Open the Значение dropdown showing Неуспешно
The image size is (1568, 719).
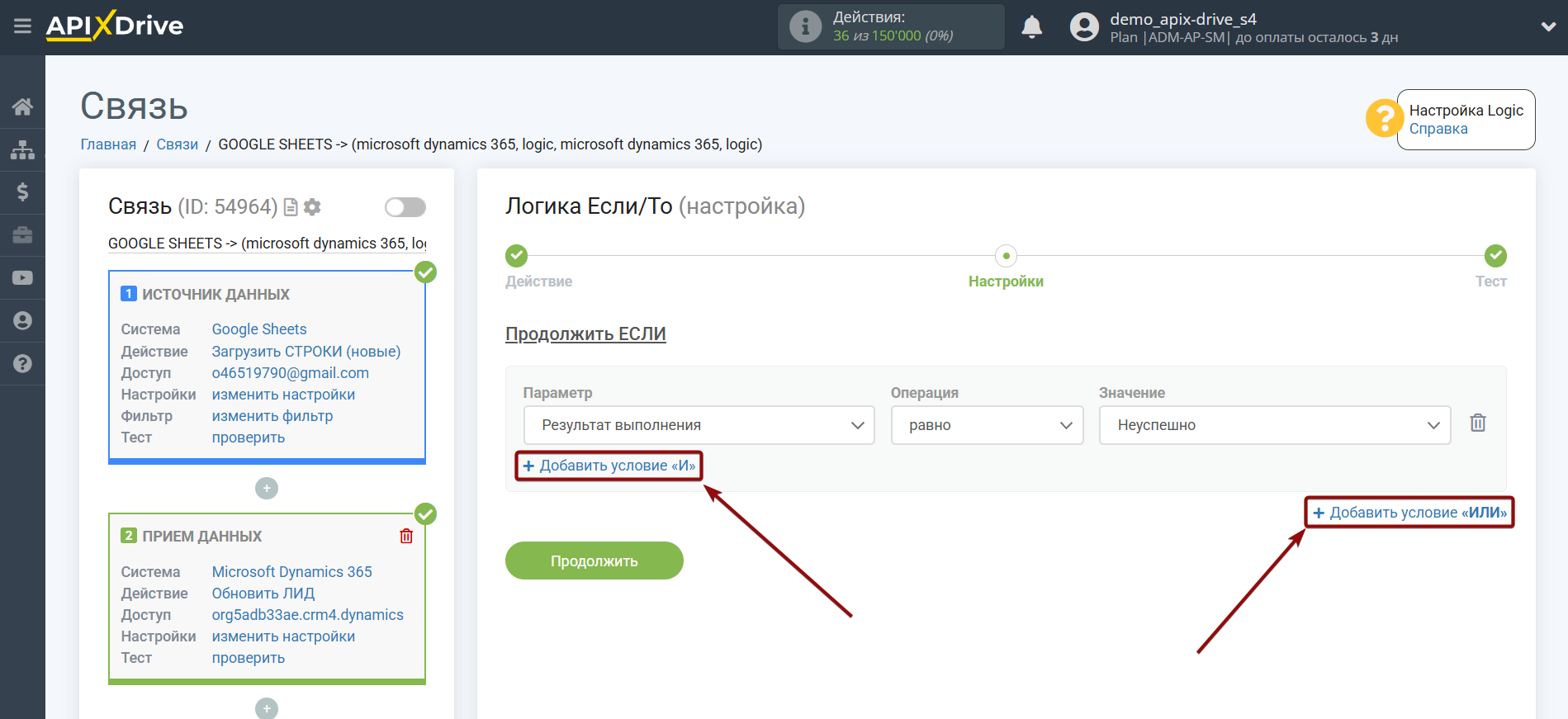tap(1274, 425)
